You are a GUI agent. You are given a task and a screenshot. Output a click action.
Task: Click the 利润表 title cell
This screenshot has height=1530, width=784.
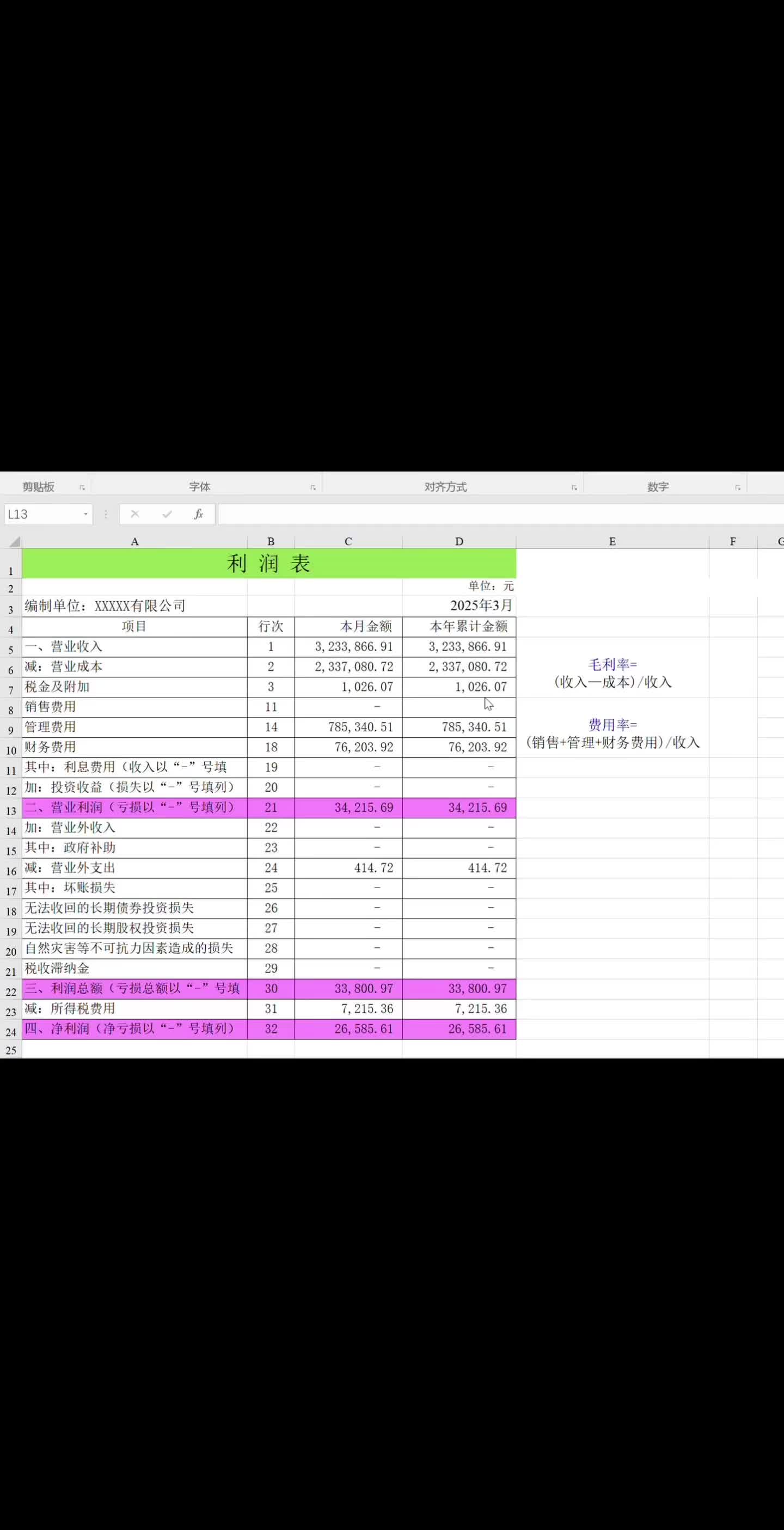[269, 563]
